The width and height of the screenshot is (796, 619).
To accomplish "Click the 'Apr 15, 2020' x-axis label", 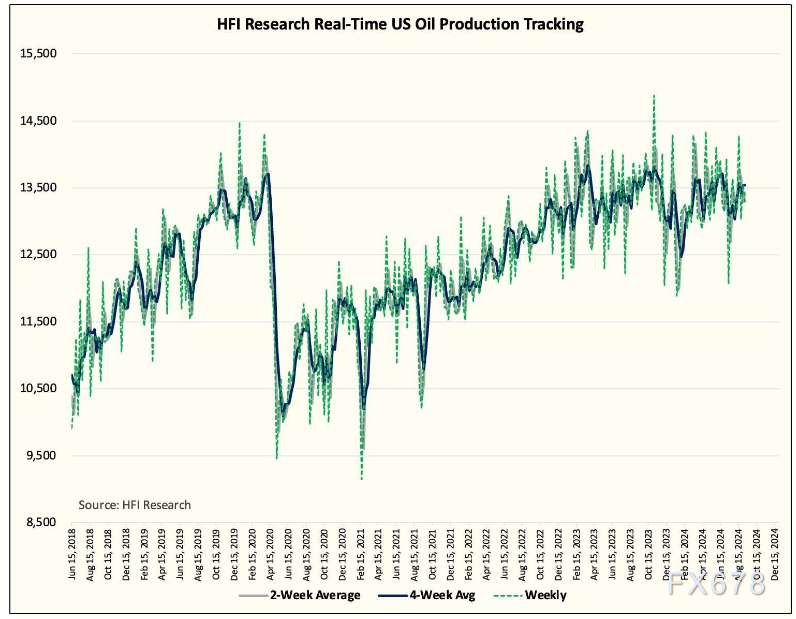I will [270, 555].
